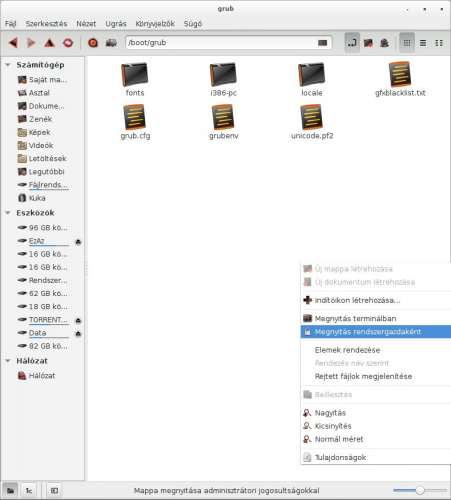Clear the path entry with its icon
The width and height of the screenshot is (451, 500).
pos(322,43)
